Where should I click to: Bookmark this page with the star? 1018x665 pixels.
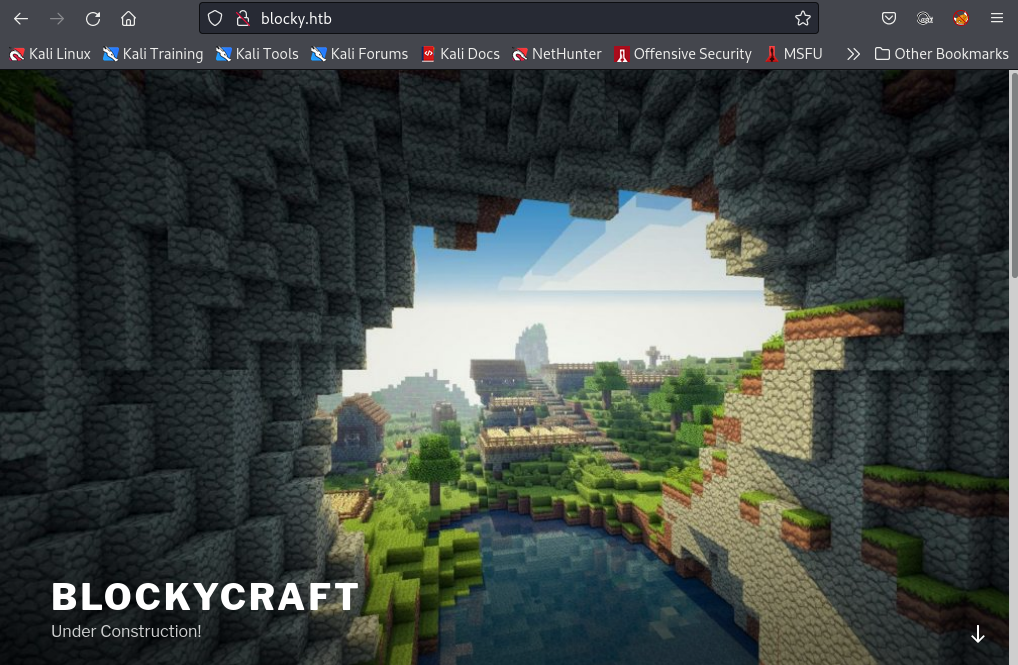coord(802,19)
